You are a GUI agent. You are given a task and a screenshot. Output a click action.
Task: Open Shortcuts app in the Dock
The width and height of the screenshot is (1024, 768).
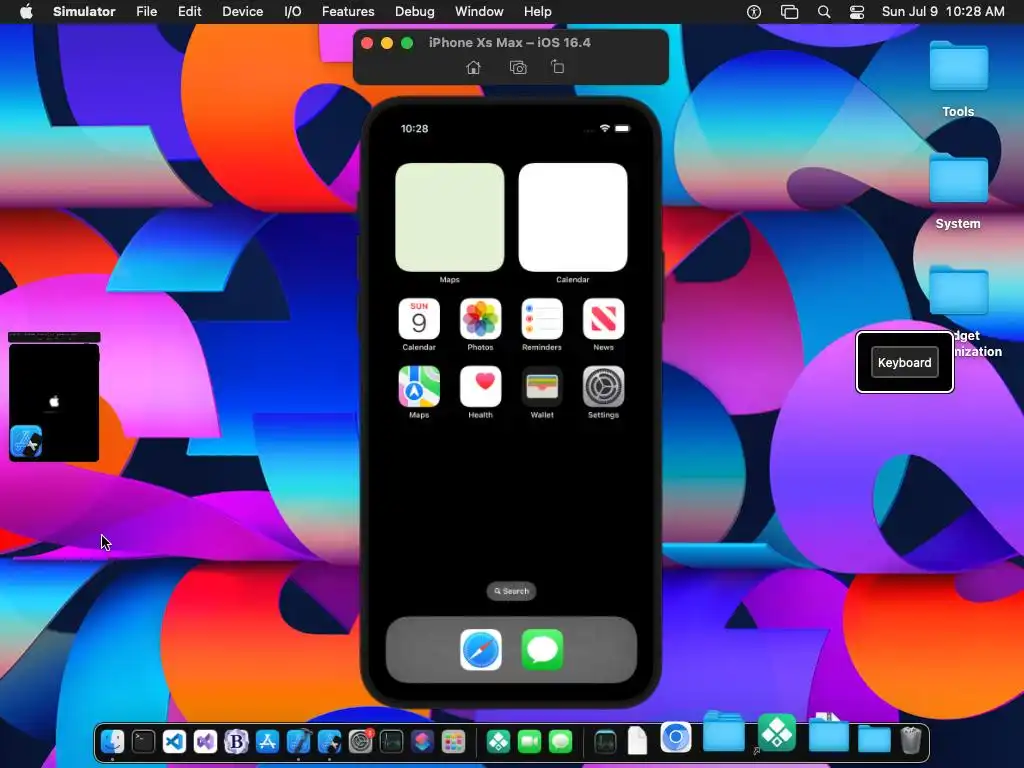[423, 741]
